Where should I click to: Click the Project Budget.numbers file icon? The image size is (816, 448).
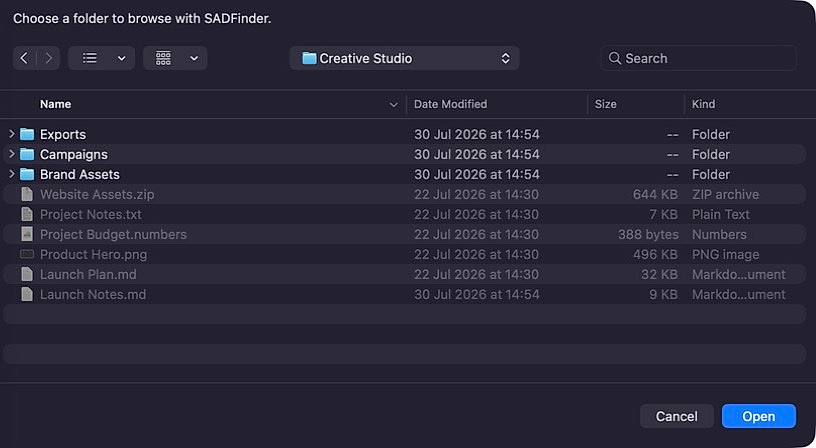tap(27, 234)
